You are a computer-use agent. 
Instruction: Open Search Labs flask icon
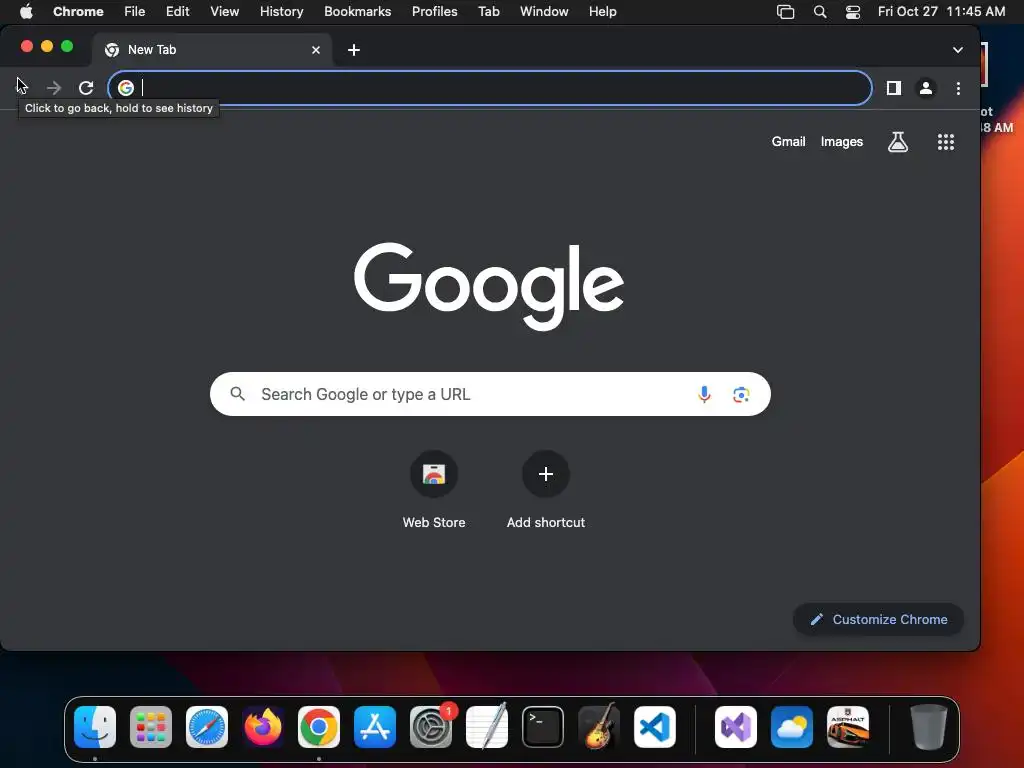pyautogui.click(x=898, y=142)
